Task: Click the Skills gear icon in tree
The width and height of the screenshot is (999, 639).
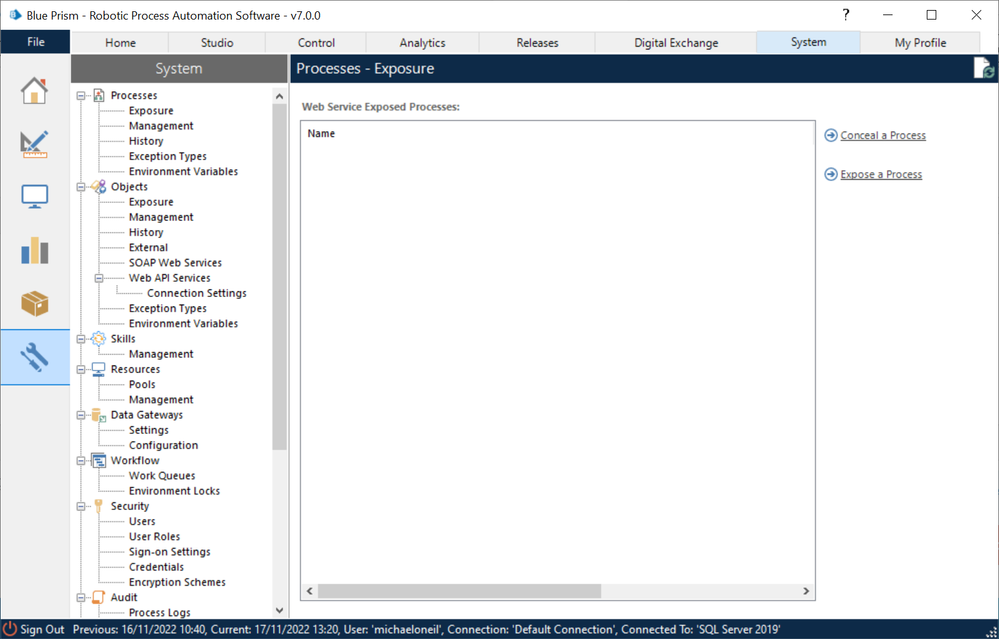Action: (99, 339)
